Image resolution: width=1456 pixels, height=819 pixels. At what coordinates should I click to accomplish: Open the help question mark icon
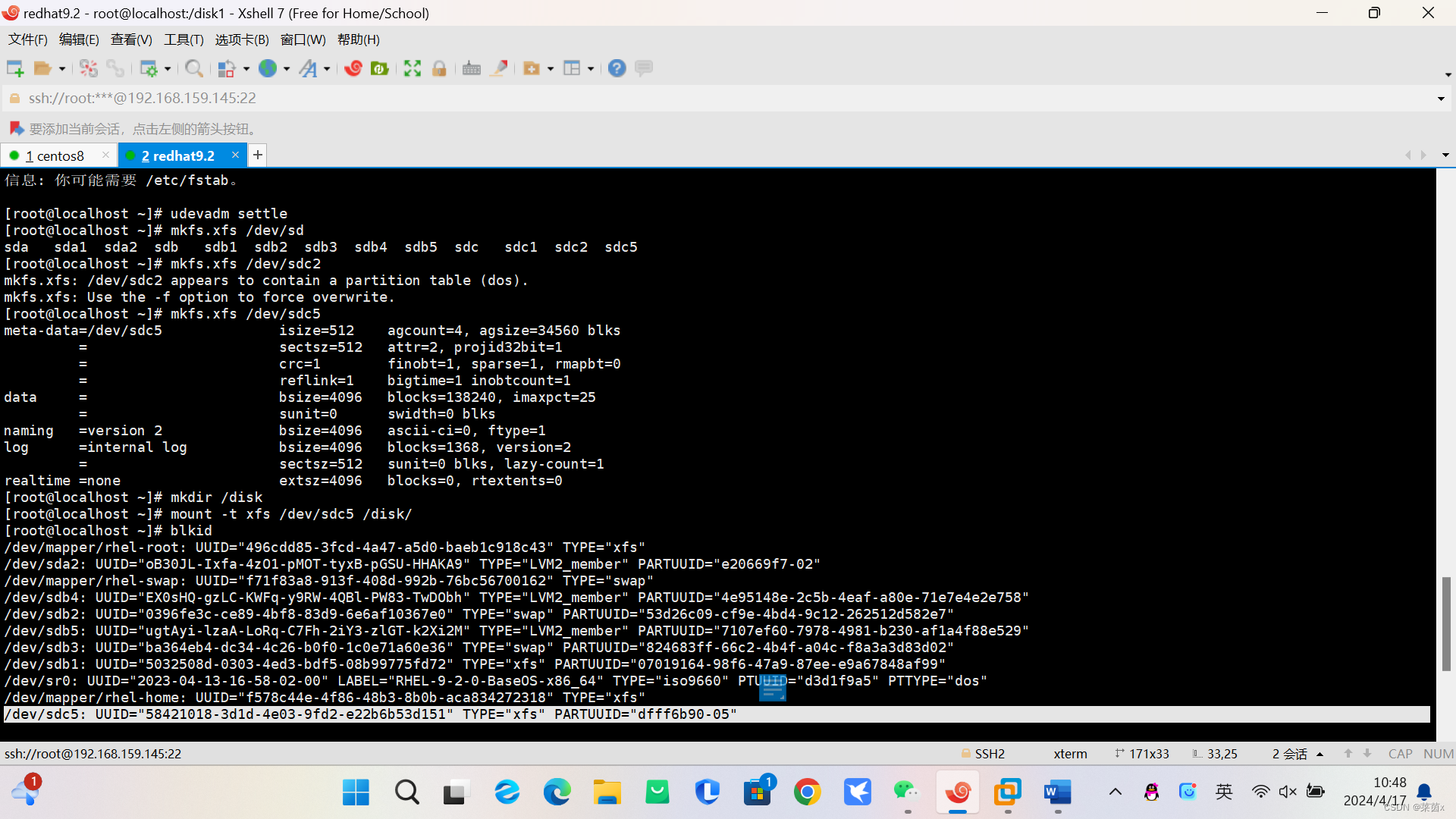click(x=617, y=68)
